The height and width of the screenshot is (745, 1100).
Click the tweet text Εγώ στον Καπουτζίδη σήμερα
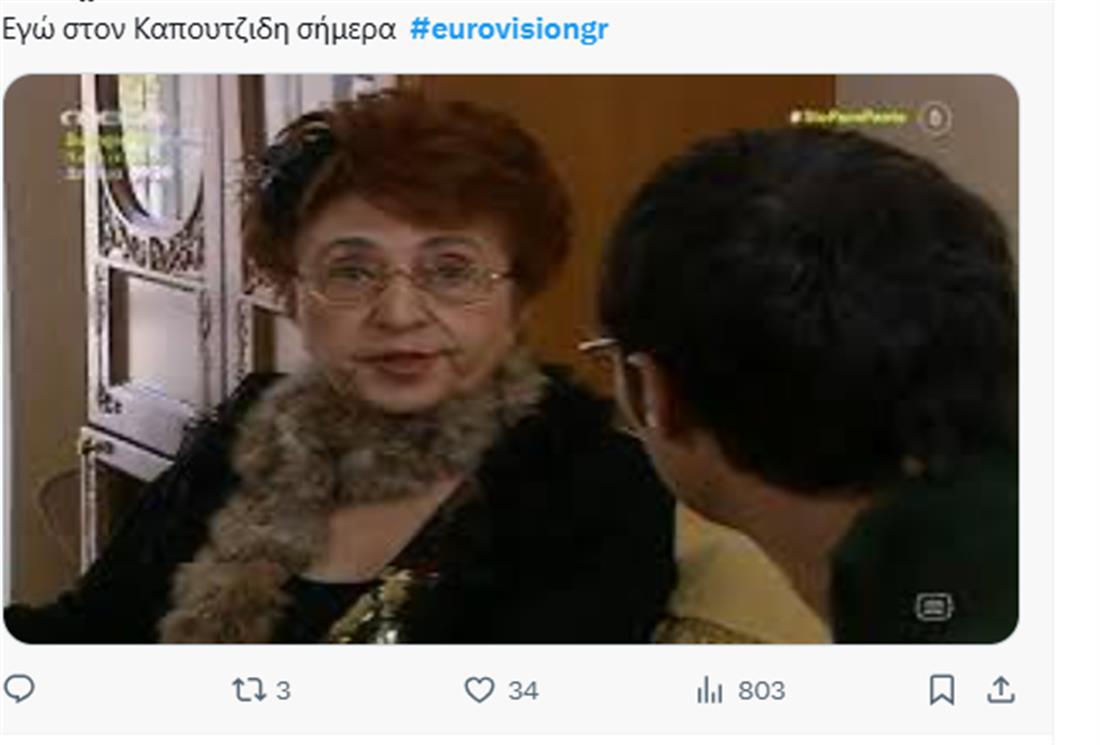pos(199,29)
